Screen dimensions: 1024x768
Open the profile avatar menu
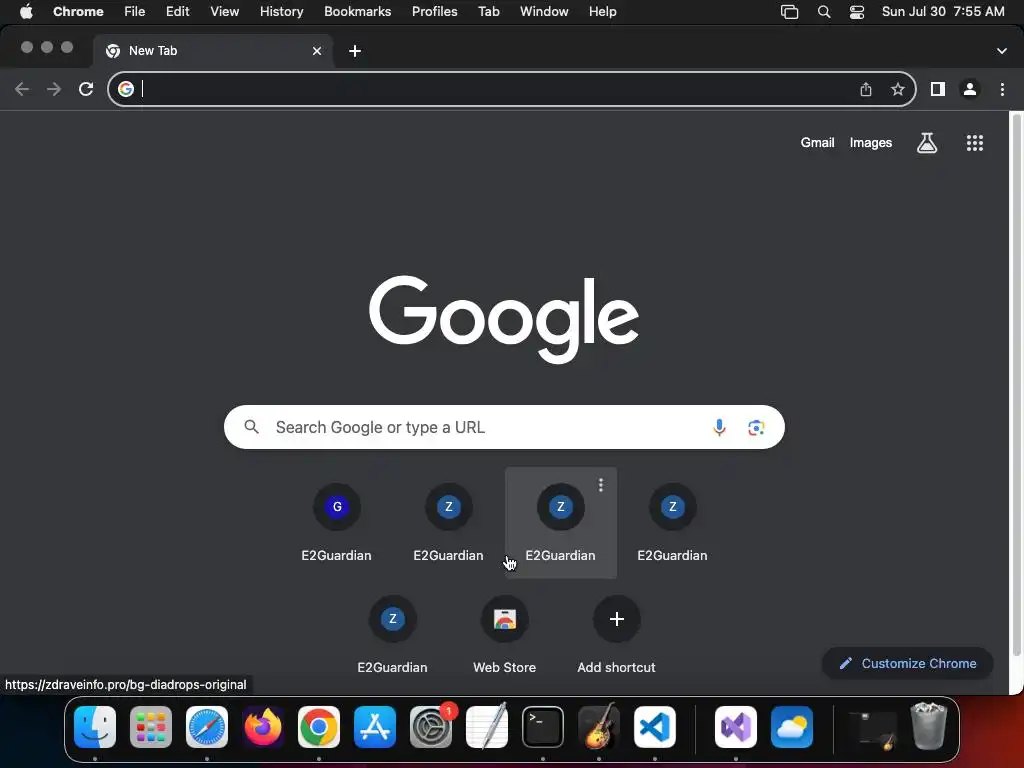970,89
